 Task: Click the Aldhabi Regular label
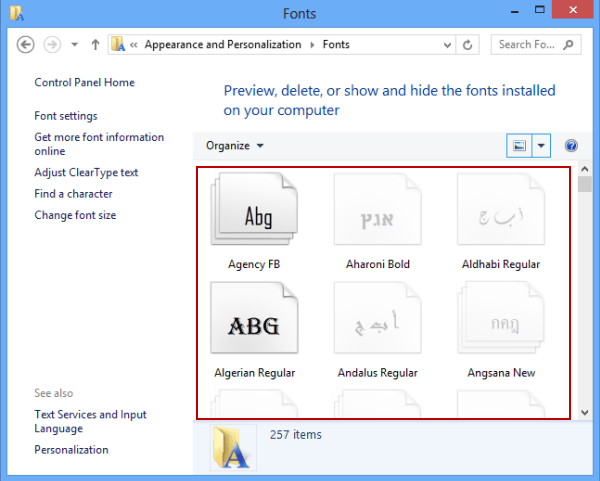point(501,264)
